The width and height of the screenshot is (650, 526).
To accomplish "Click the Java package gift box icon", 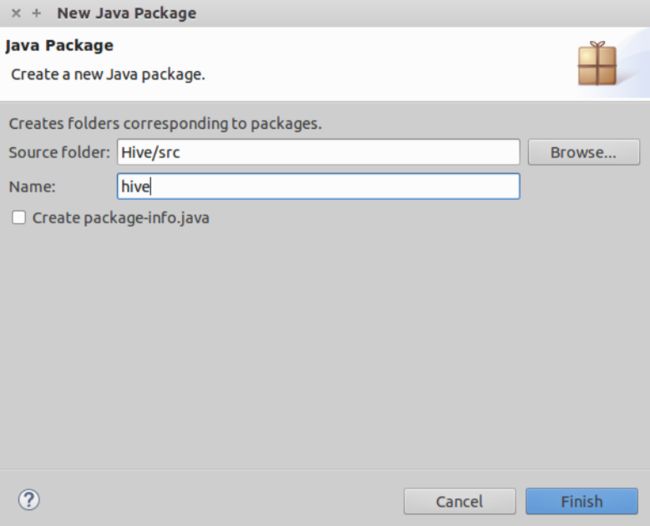I will [597, 63].
